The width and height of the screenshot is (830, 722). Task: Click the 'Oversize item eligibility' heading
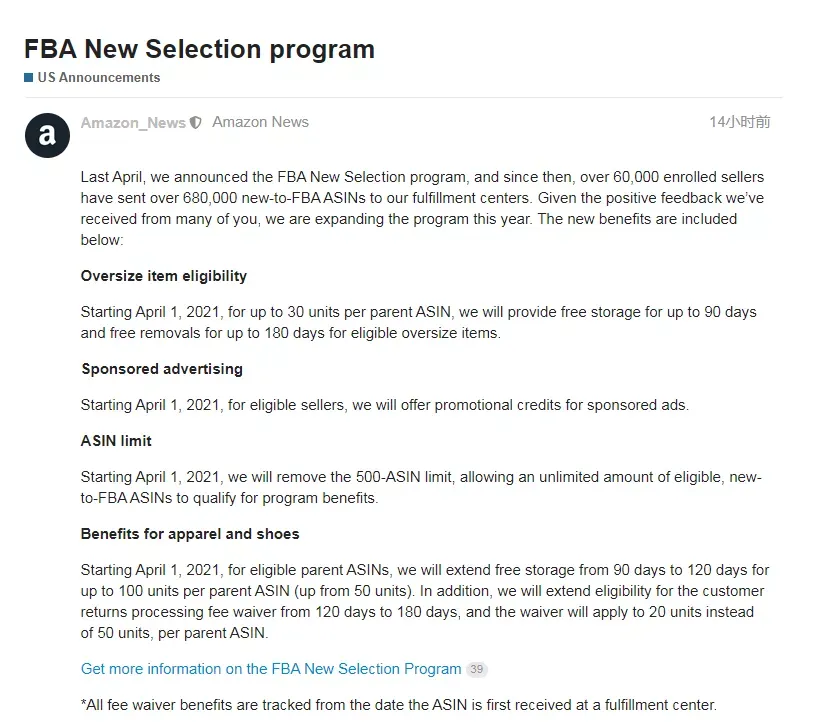pyautogui.click(x=164, y=276)
